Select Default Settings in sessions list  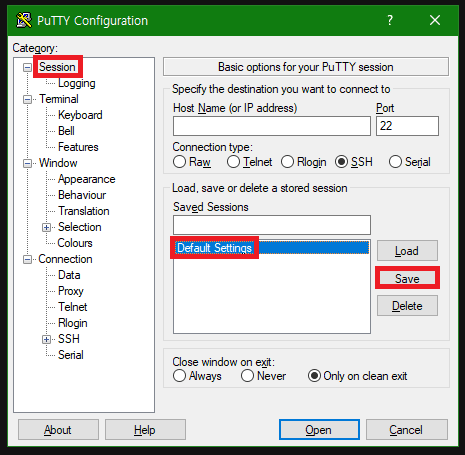(x=272, y=248)
